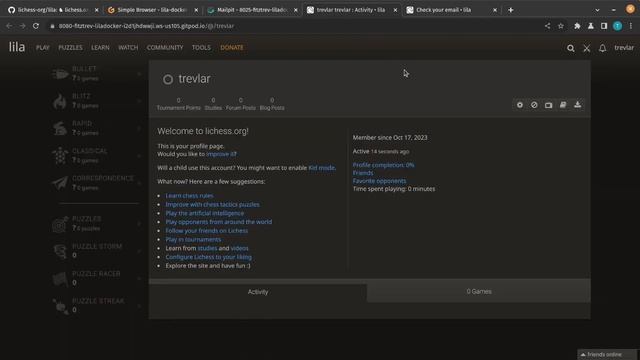Image resolution: width=640 pixels, height=360 pixels.
Task: Open Puzzle Racer stats
Action: (x=96, y=278)
